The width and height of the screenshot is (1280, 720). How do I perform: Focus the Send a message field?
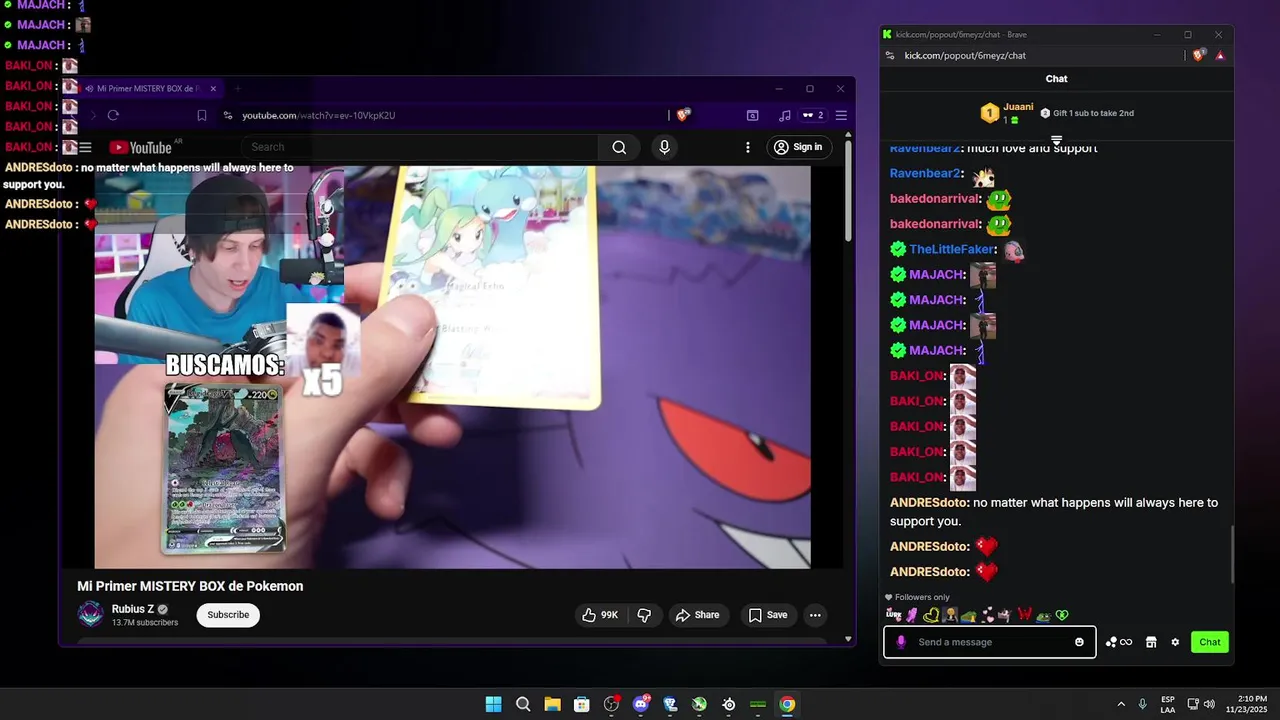point(990,642)
